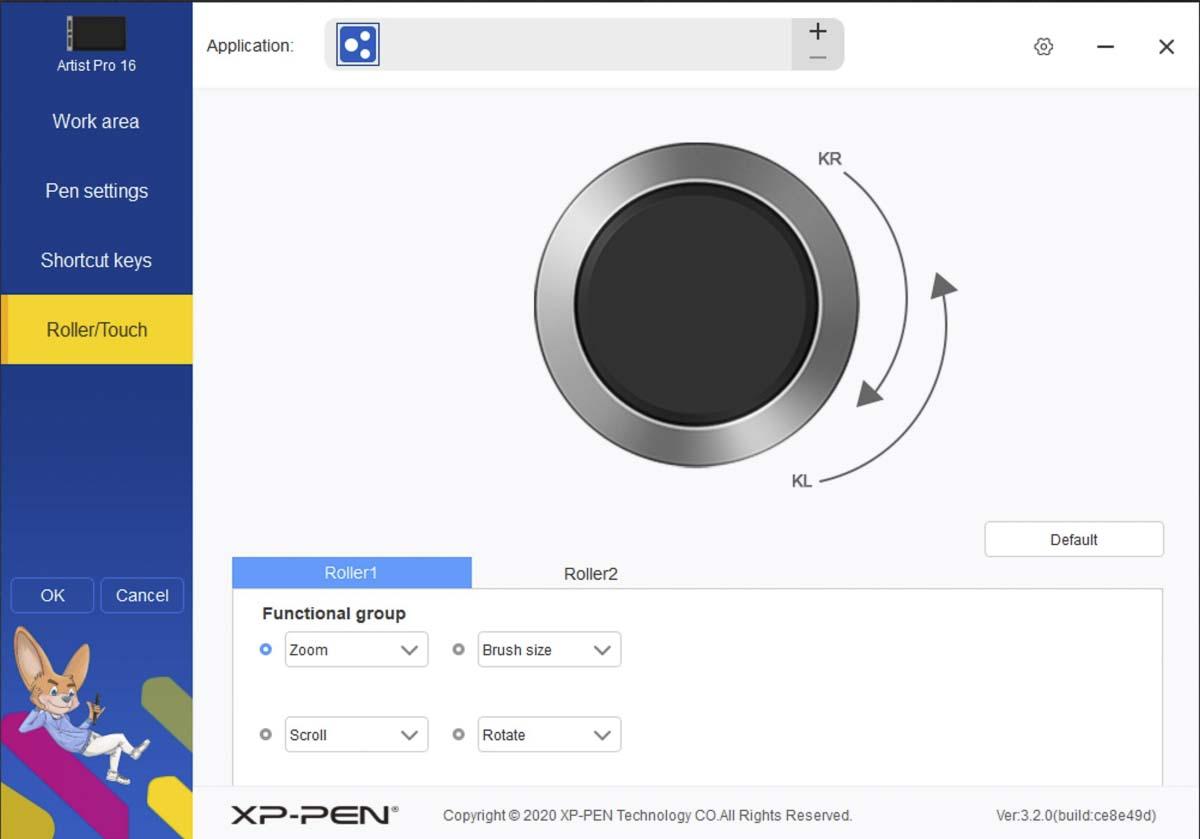Open the Zoom function dropdown
The height and width of the screenshot is (839, 1200).
[356, 649]
